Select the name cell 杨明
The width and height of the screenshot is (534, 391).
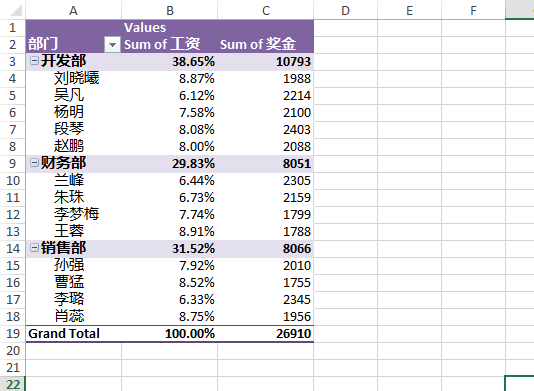(74, 112)
